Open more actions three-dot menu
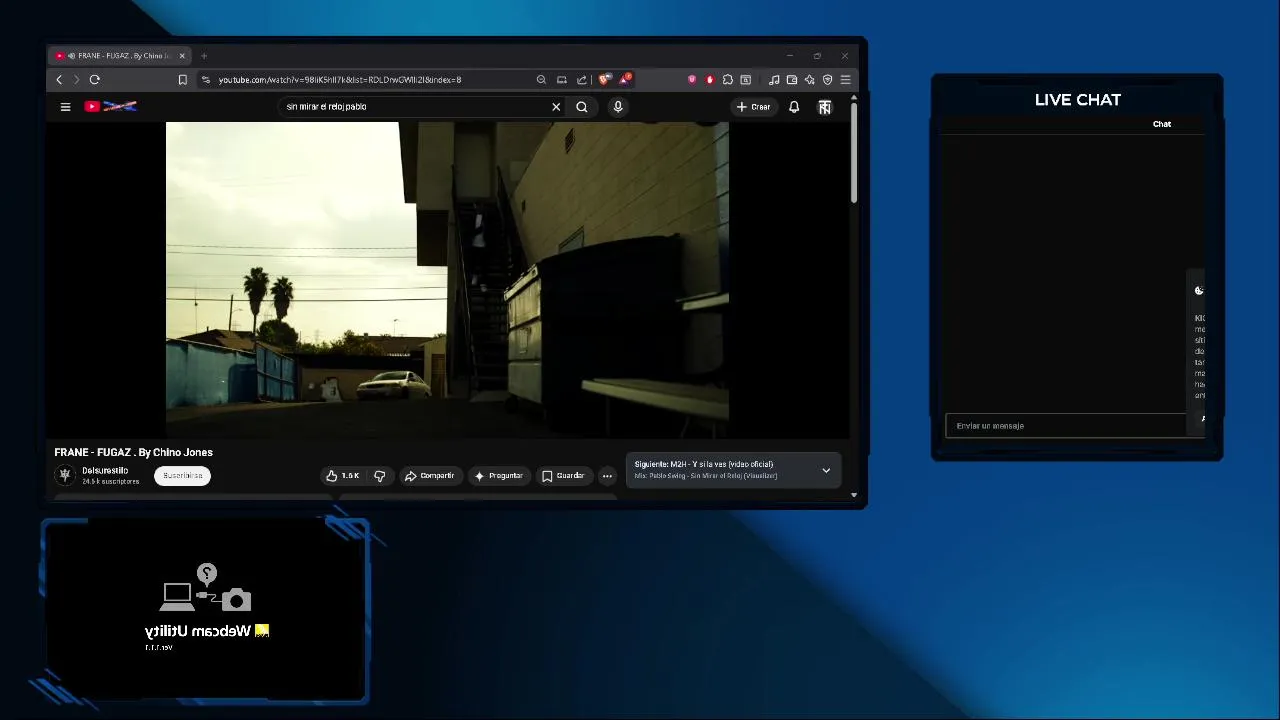 click(607, 476)
